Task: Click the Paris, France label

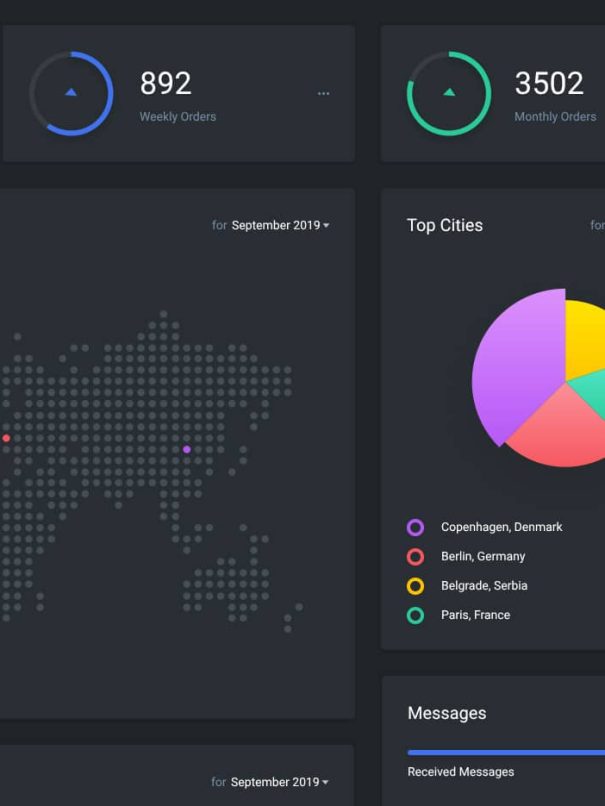Action: point(475,615)
